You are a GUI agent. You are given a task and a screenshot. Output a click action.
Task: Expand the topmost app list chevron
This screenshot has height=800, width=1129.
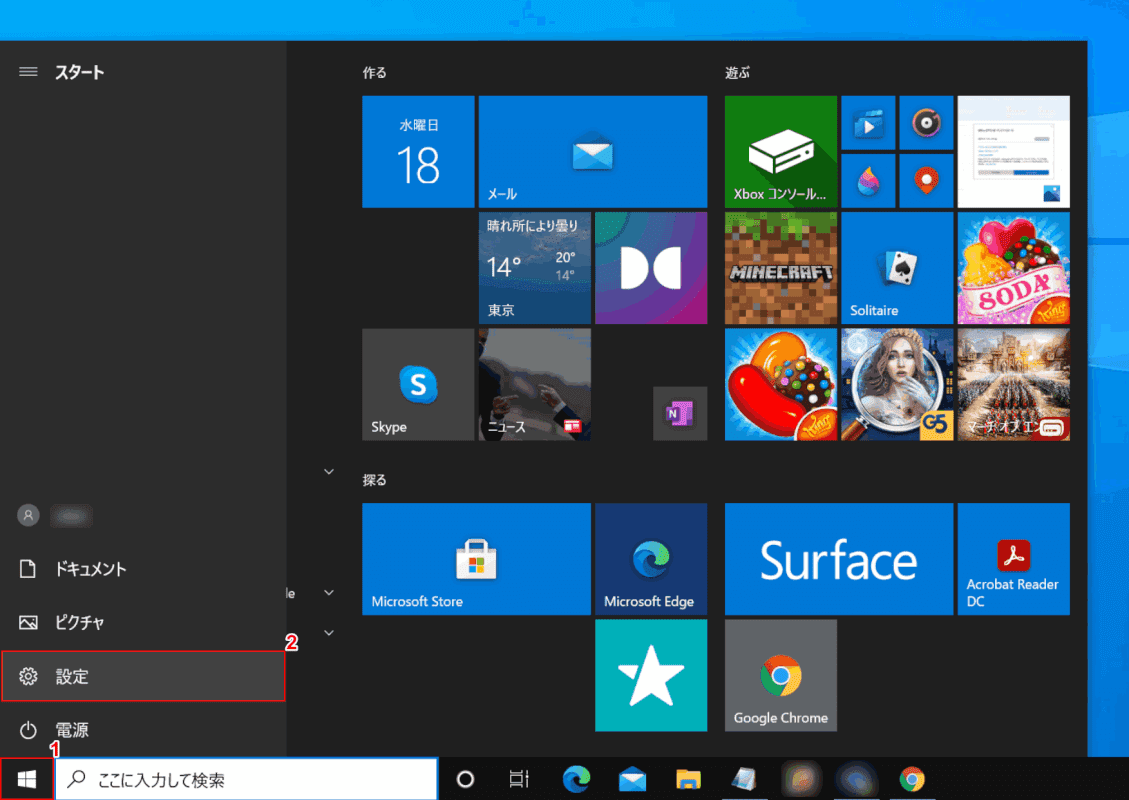(329, 472)
